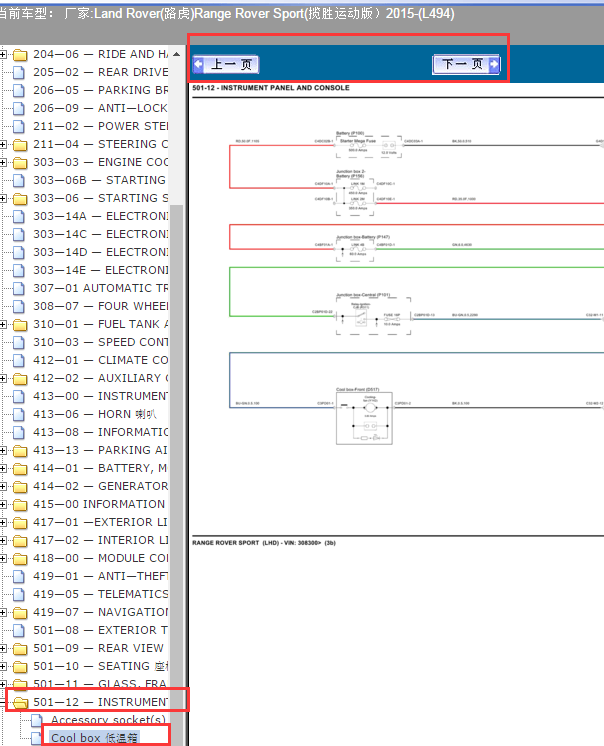The height and width of the screenshot is (746, 604).
Task: Open document icon of 205-02 REAR DRIVE
Action: point(19,72)
